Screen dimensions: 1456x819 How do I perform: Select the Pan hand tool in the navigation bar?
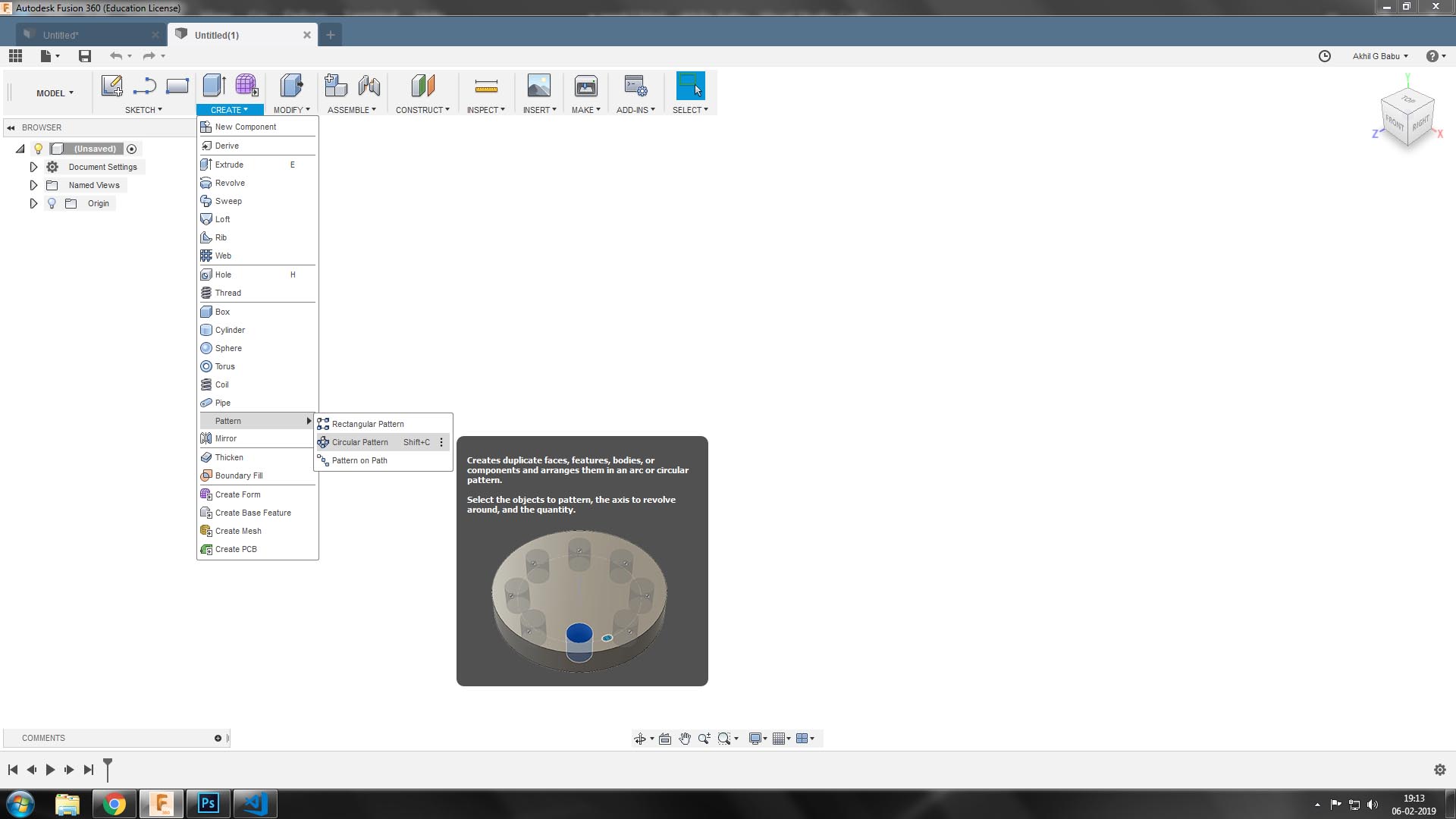point(684,739)
